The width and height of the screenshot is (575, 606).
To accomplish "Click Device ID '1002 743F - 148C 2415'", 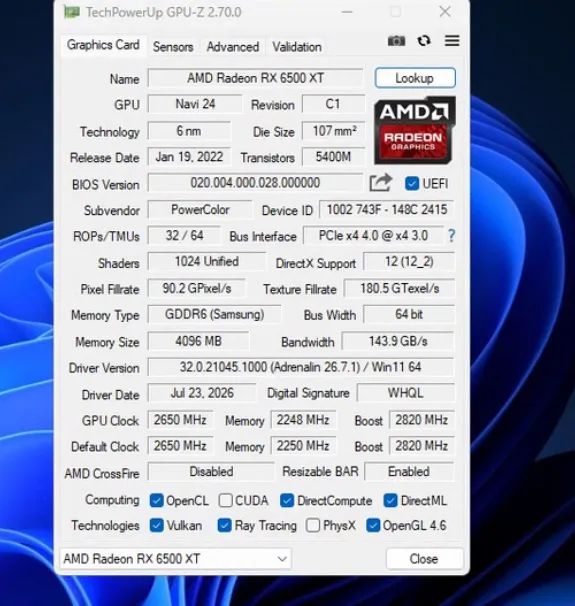I will point(387,209).
